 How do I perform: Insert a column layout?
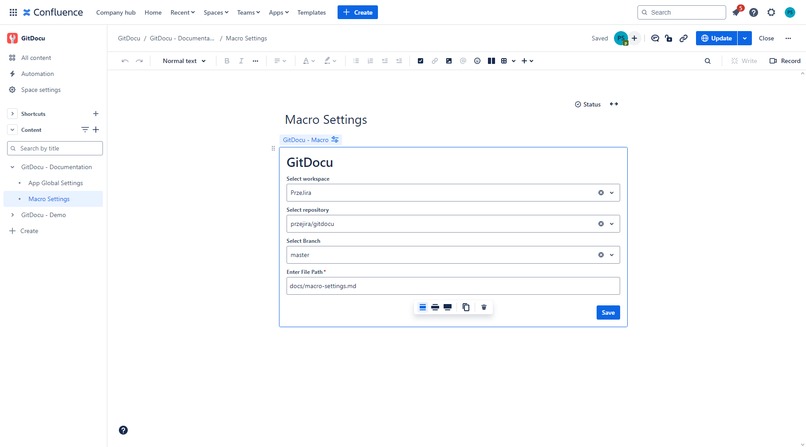coord(491,61)
